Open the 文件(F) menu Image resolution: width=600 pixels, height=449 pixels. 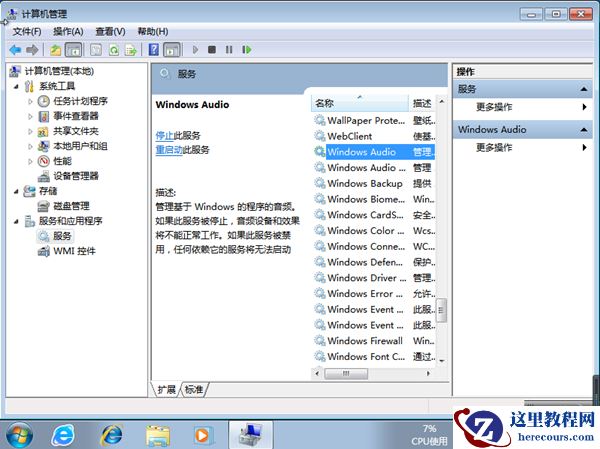tap(27, 31)
